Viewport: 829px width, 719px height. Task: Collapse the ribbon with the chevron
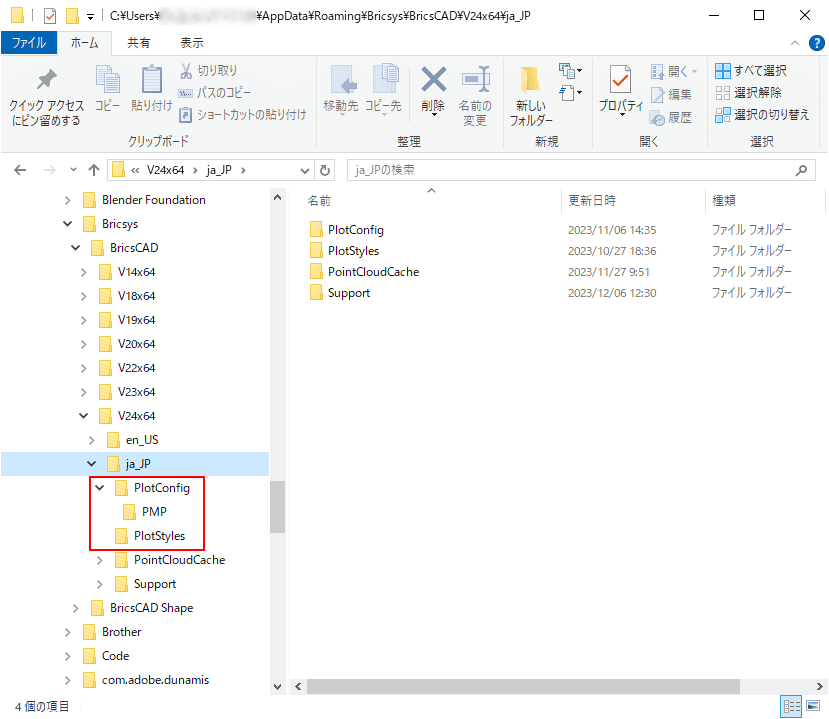pyautogui.click(x=795, y=43)
